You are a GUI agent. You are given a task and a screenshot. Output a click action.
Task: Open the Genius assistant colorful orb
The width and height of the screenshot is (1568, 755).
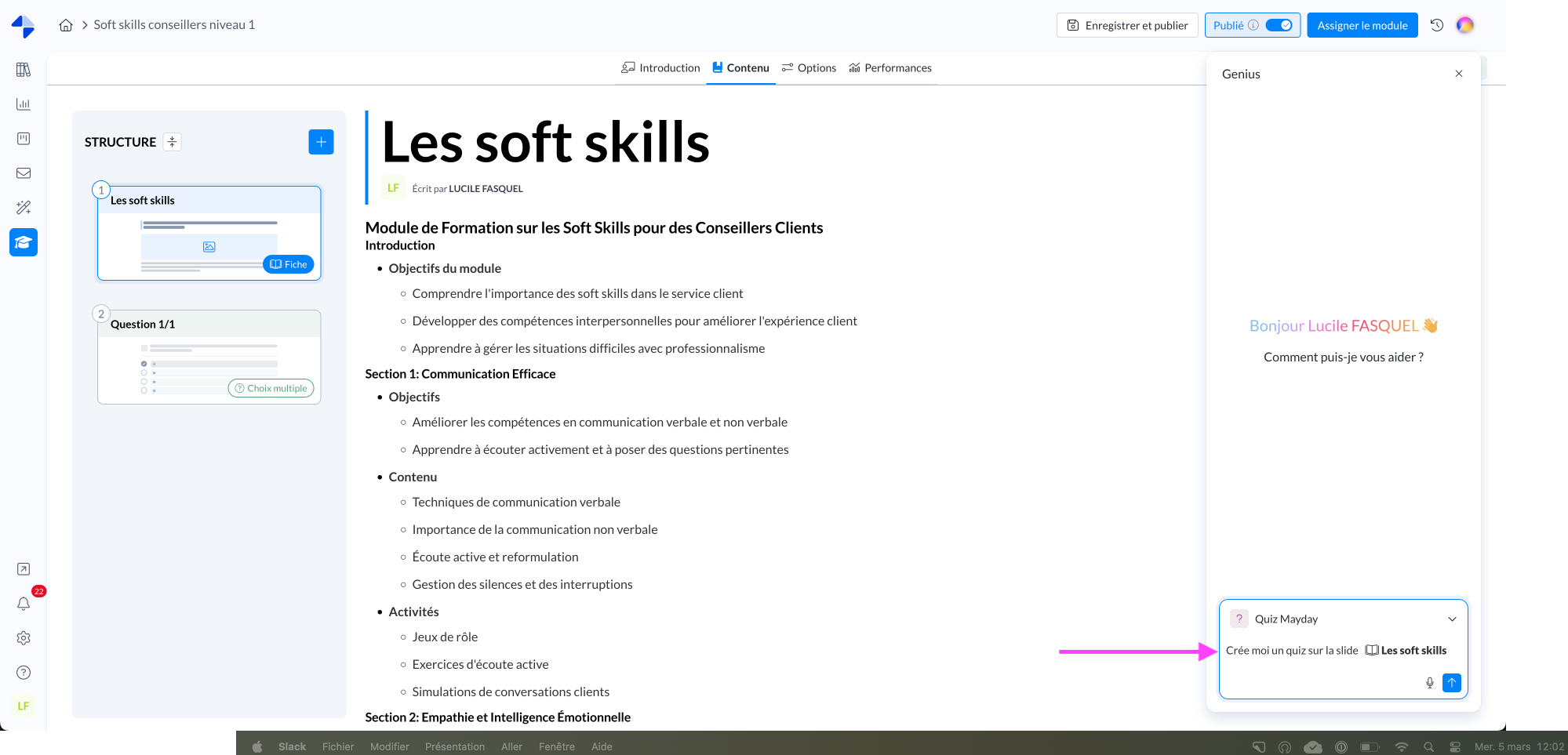point(1464,25)
